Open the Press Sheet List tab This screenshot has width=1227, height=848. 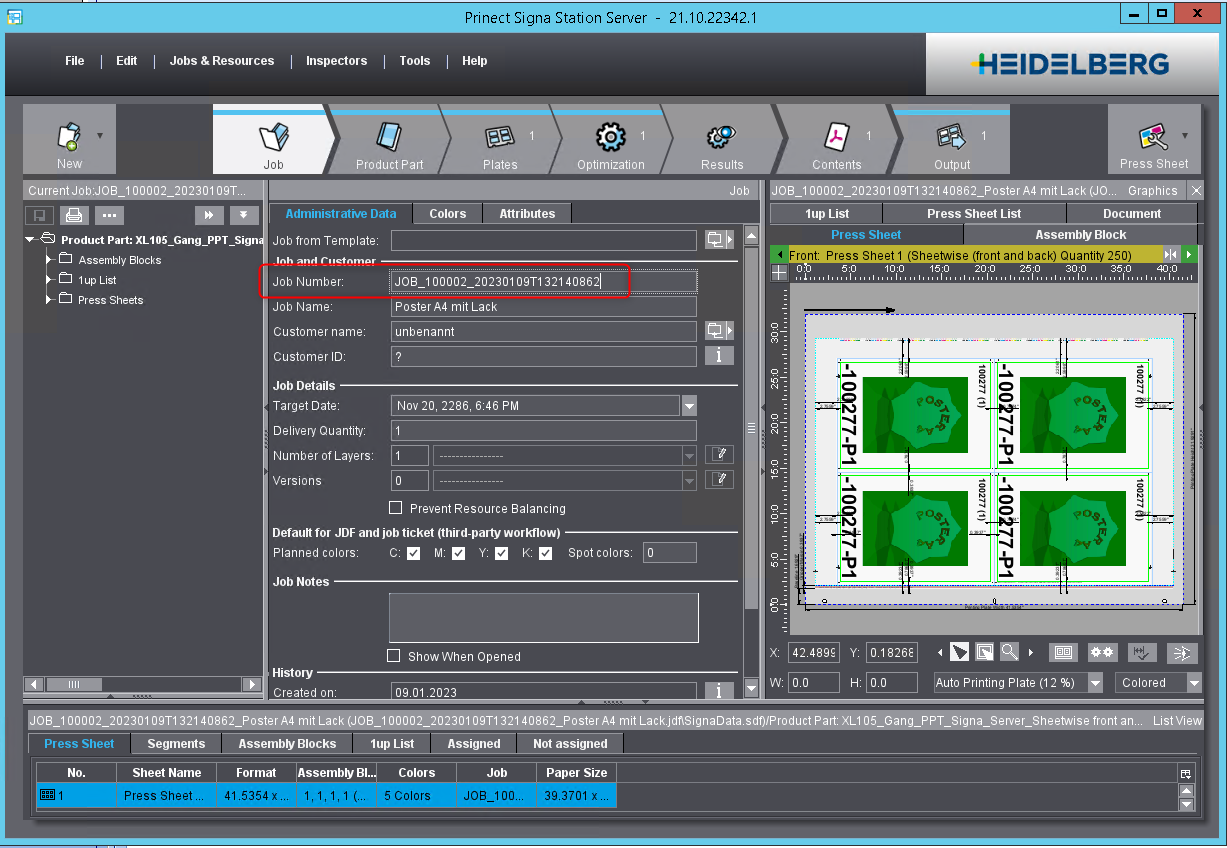(974, 213)
